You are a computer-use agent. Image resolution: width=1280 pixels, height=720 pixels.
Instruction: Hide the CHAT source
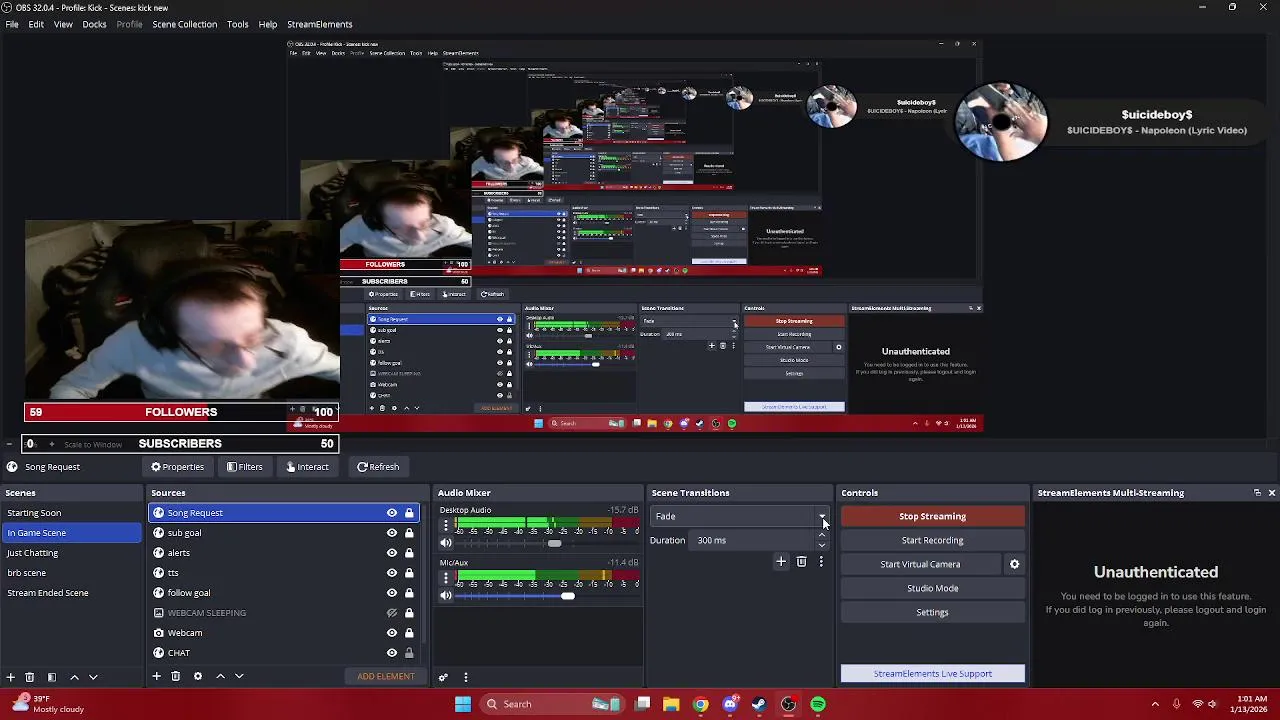(x=392, y=653)
